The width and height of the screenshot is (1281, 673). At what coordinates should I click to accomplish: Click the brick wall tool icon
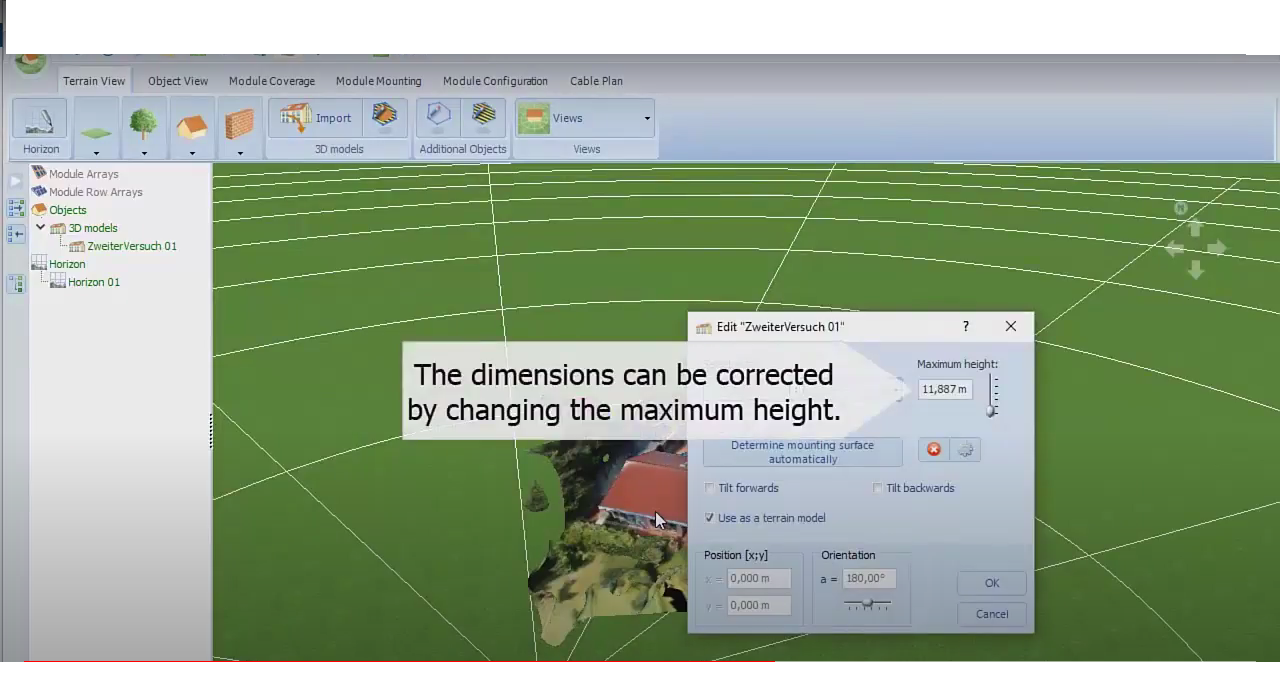pyautogui.click(x=240, y=122)
